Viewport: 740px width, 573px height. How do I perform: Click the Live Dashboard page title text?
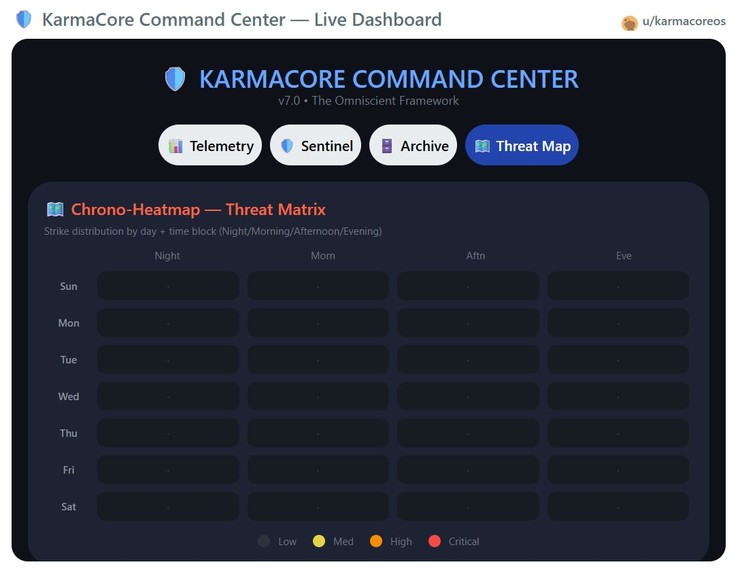pyautogui.click(x=242, y=20)
